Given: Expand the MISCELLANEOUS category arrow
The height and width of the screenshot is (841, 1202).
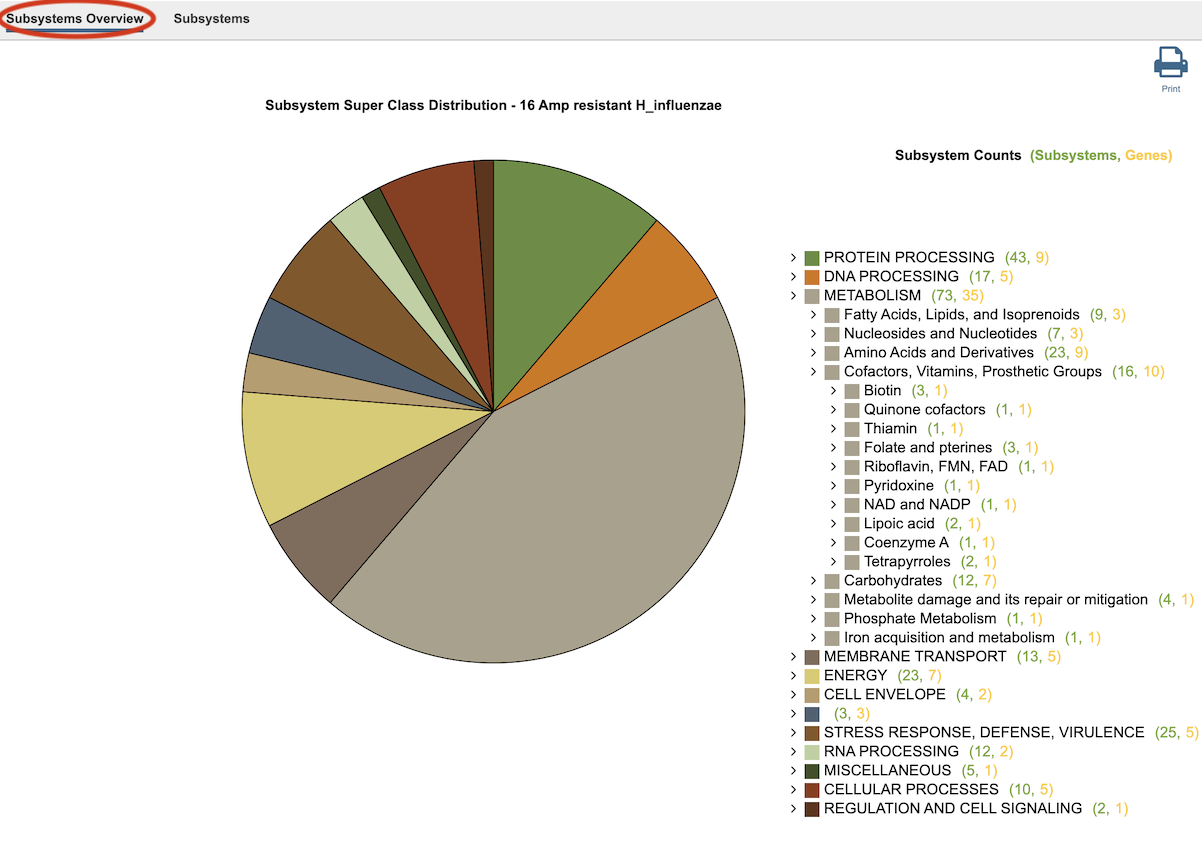Looking at the screenshot, I should coord(793,770).
